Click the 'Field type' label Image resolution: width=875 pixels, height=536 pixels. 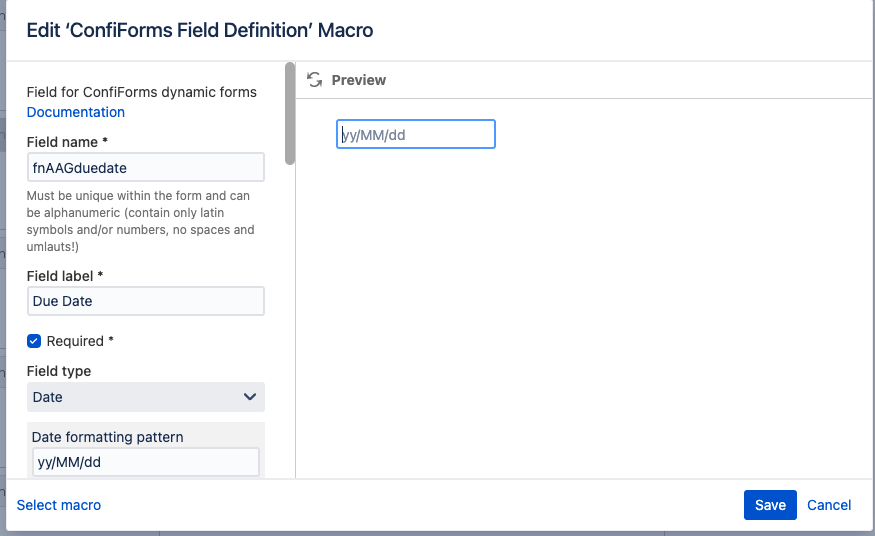point(59,371)
